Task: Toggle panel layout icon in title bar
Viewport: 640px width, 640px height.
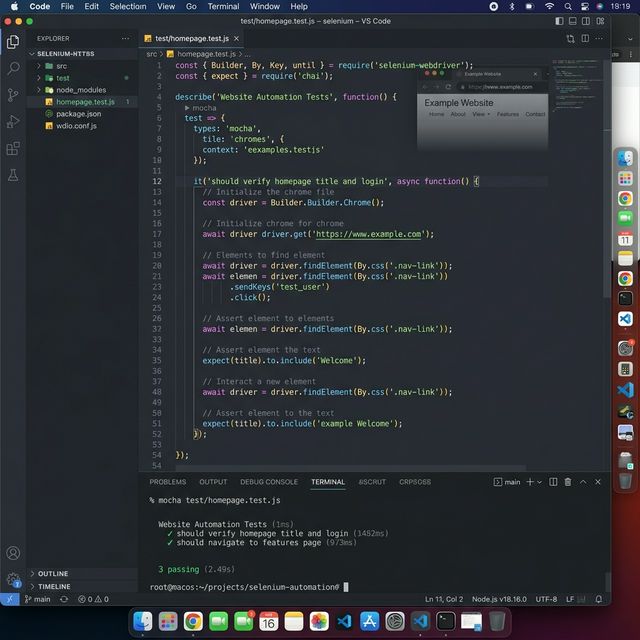Action: click(573, 21)
